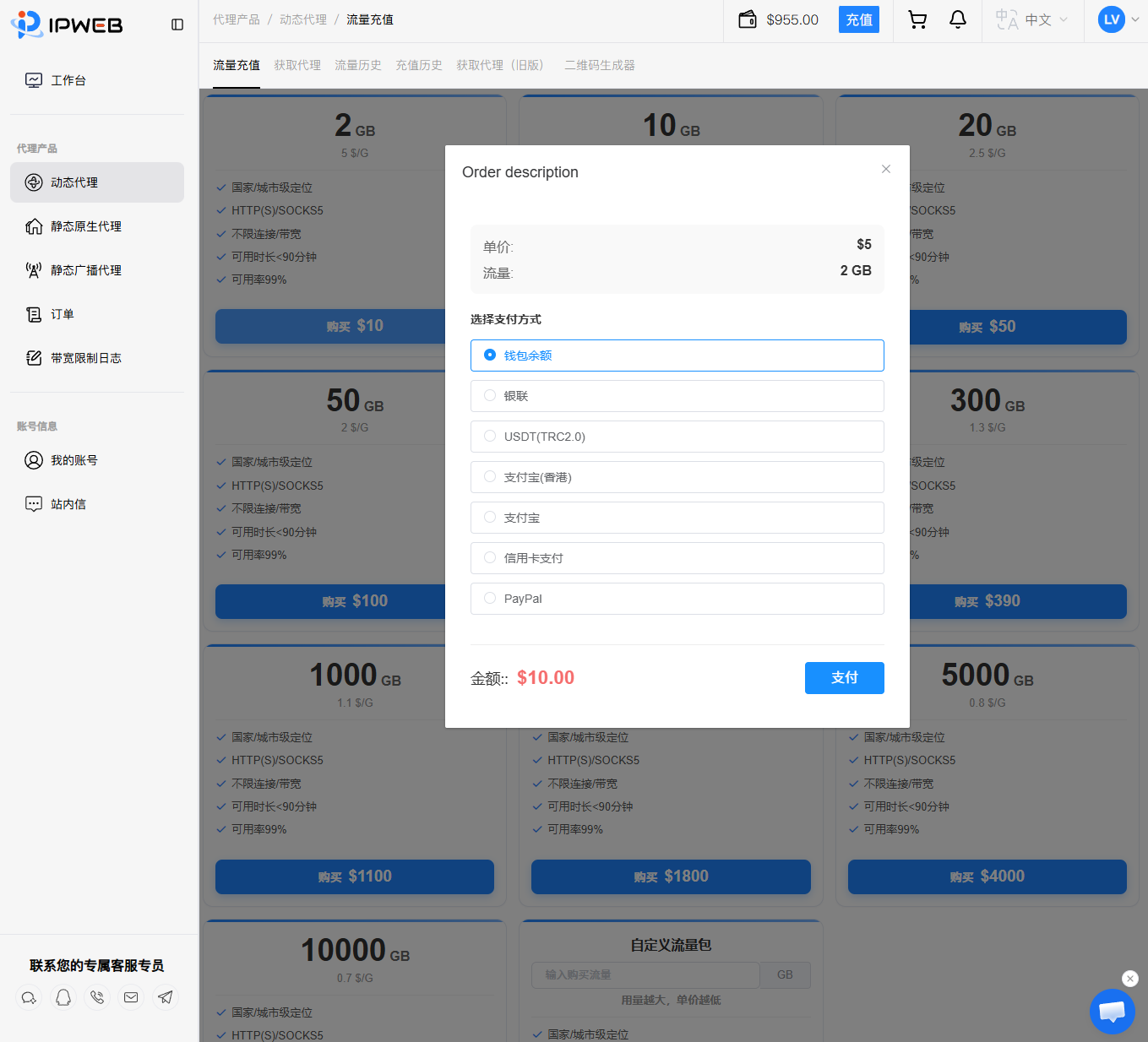Screen dimensions: 1148x1042
Task: Click the language translation icon
Action: pyautogui.click(x=1007, y=19)
